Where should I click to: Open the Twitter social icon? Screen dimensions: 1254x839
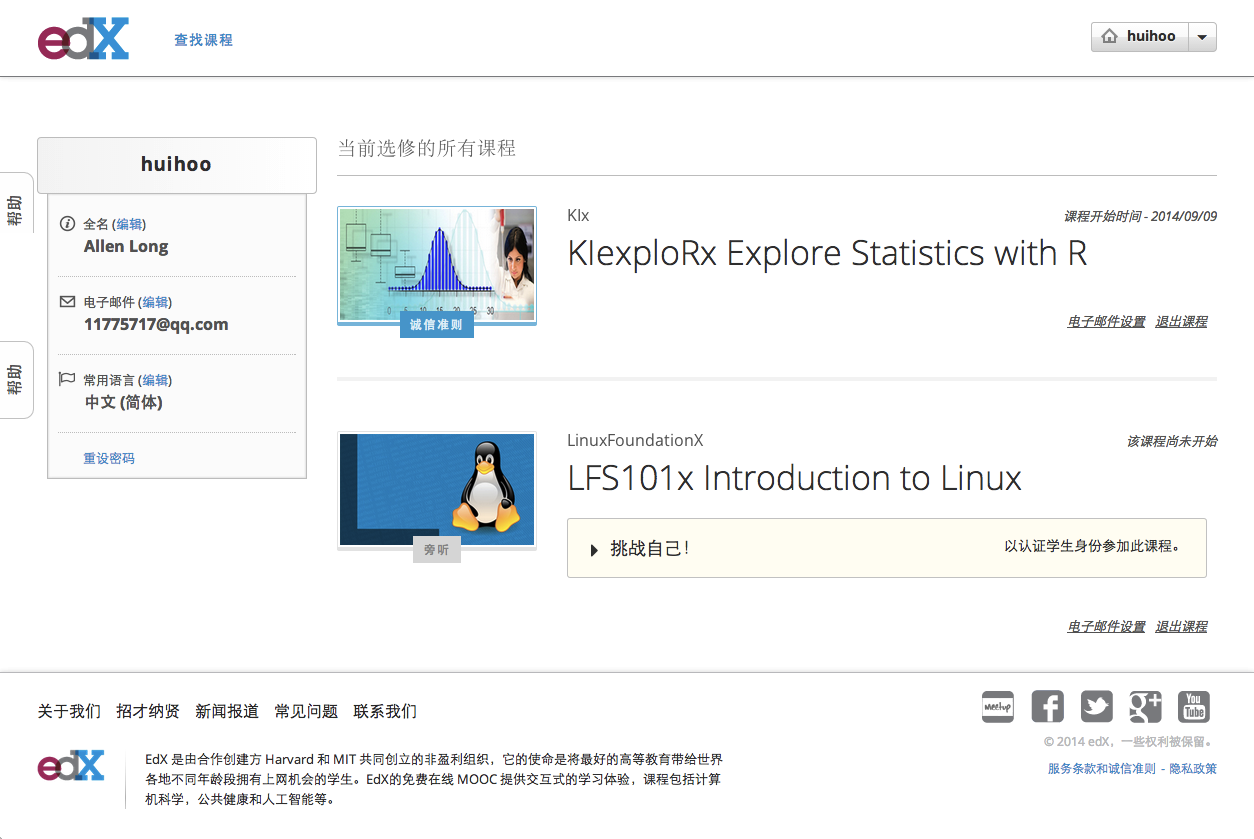click(x=1096, y=707)
